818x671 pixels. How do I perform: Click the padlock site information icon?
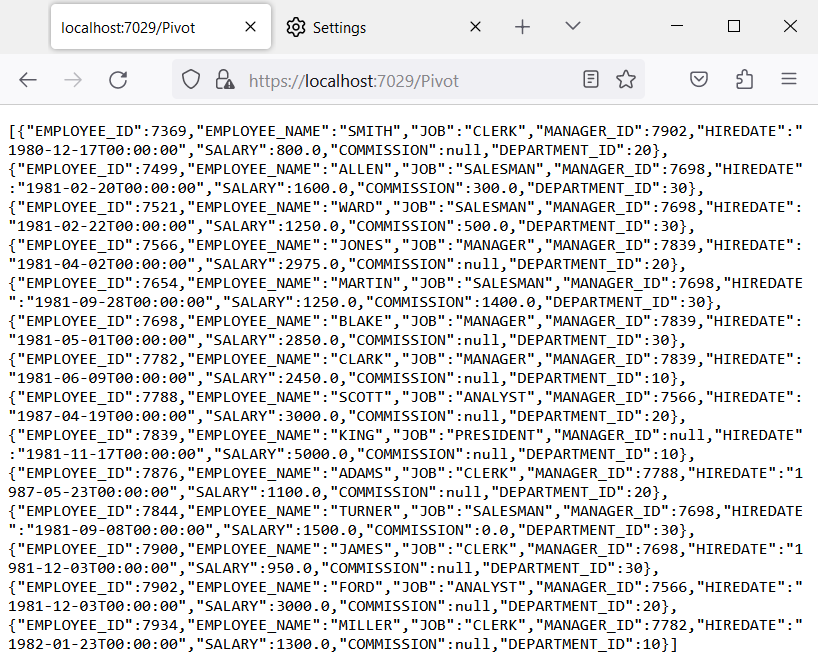pos(225,80)
